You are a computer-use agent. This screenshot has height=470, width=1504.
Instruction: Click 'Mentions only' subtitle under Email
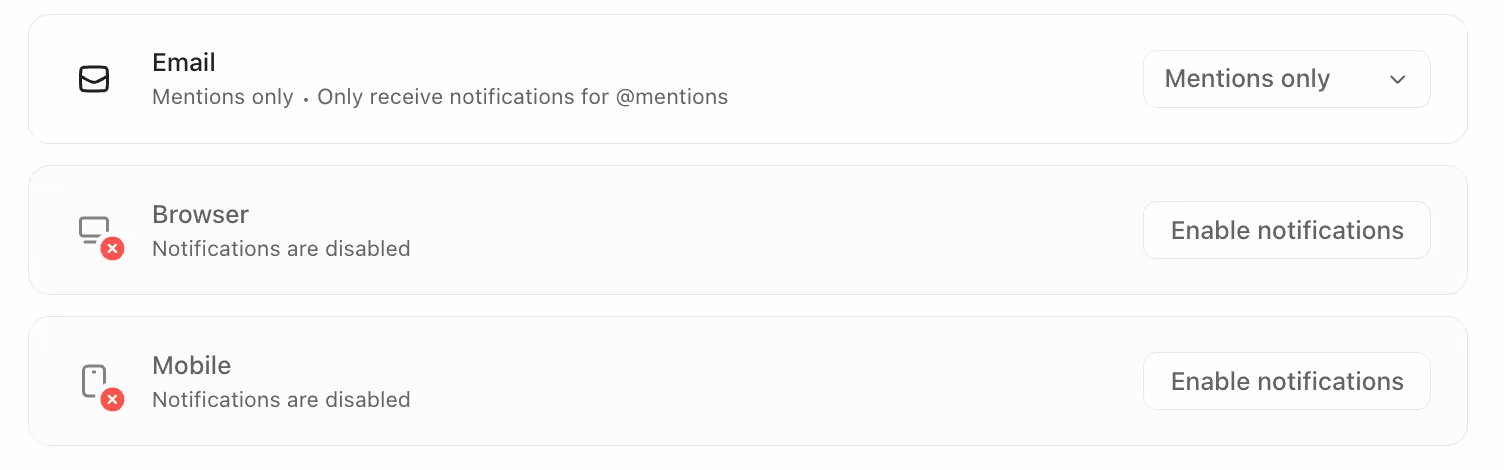tap(223, 97)
